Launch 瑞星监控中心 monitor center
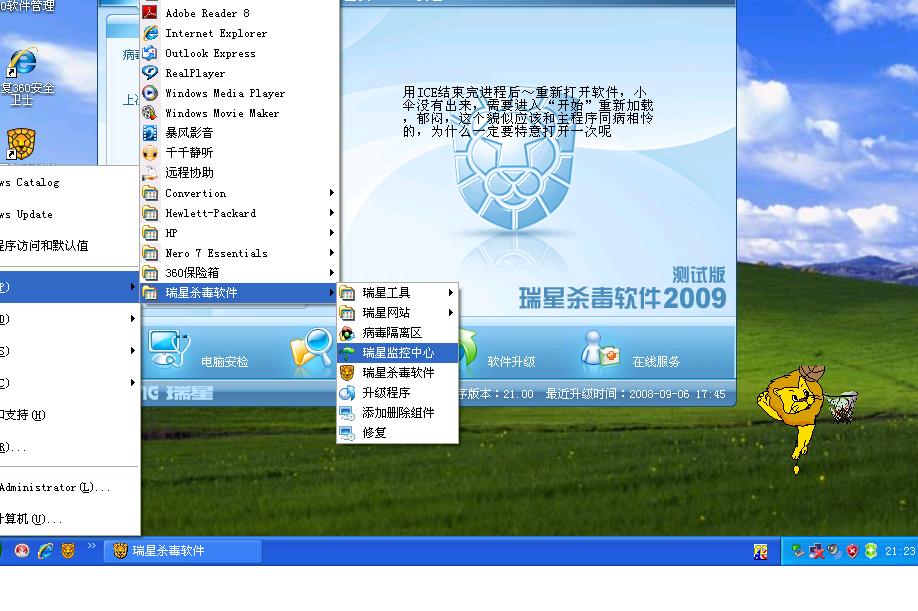Image resolution: width=918 pixels, height=611 pixels. coord(398,352)
